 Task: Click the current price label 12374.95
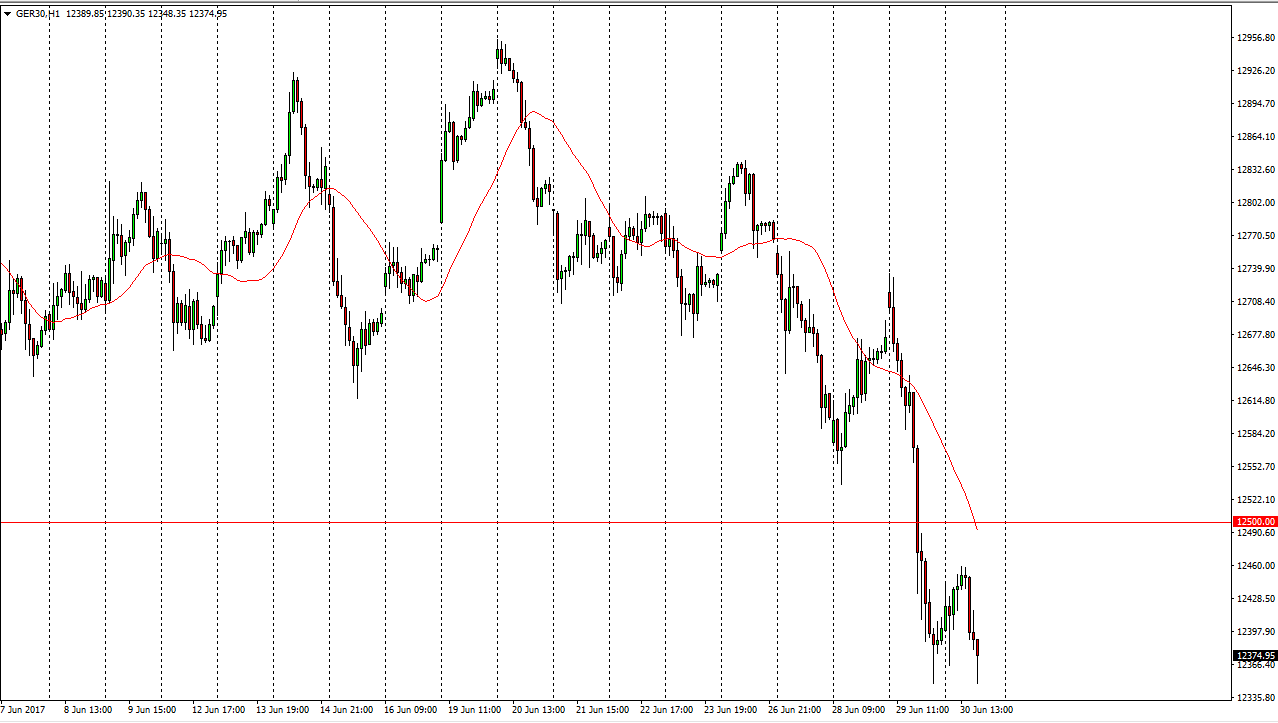point(1255,656)
